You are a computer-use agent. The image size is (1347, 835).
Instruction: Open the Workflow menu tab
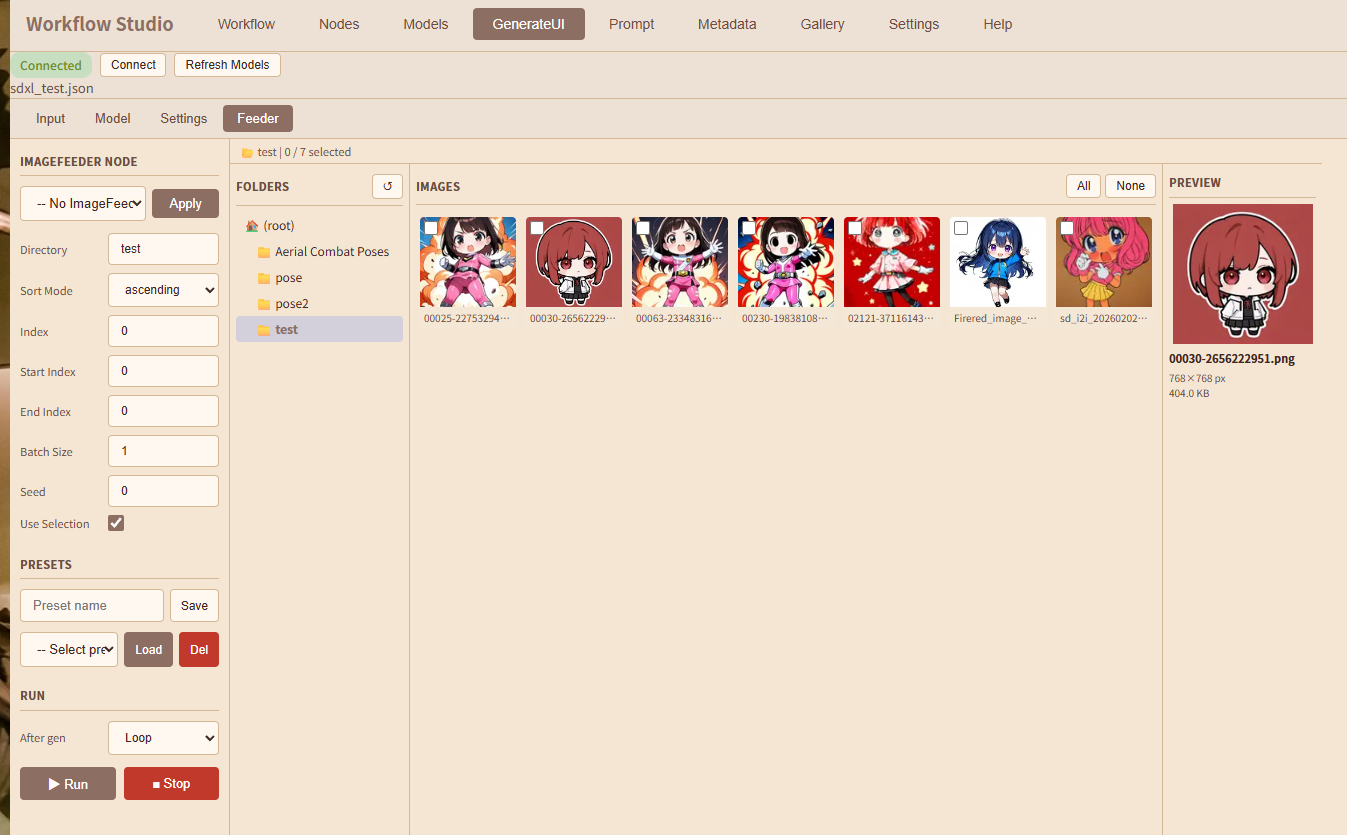click(246, 24)
